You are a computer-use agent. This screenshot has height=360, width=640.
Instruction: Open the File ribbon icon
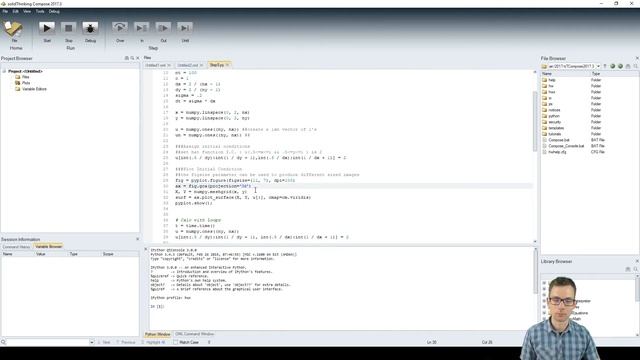coord(13,29)
